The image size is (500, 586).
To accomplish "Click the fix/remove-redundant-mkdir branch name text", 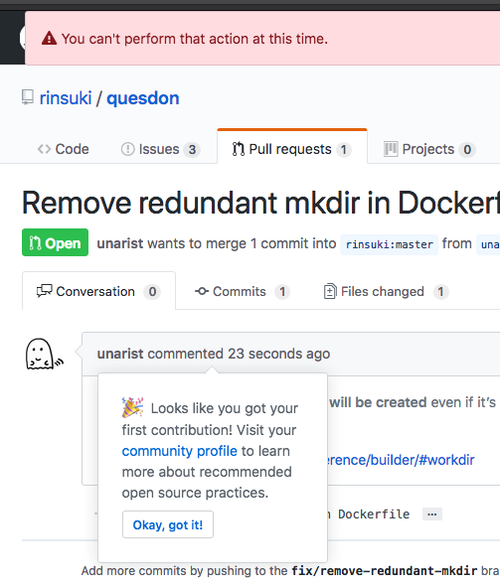I will [384, 571].
